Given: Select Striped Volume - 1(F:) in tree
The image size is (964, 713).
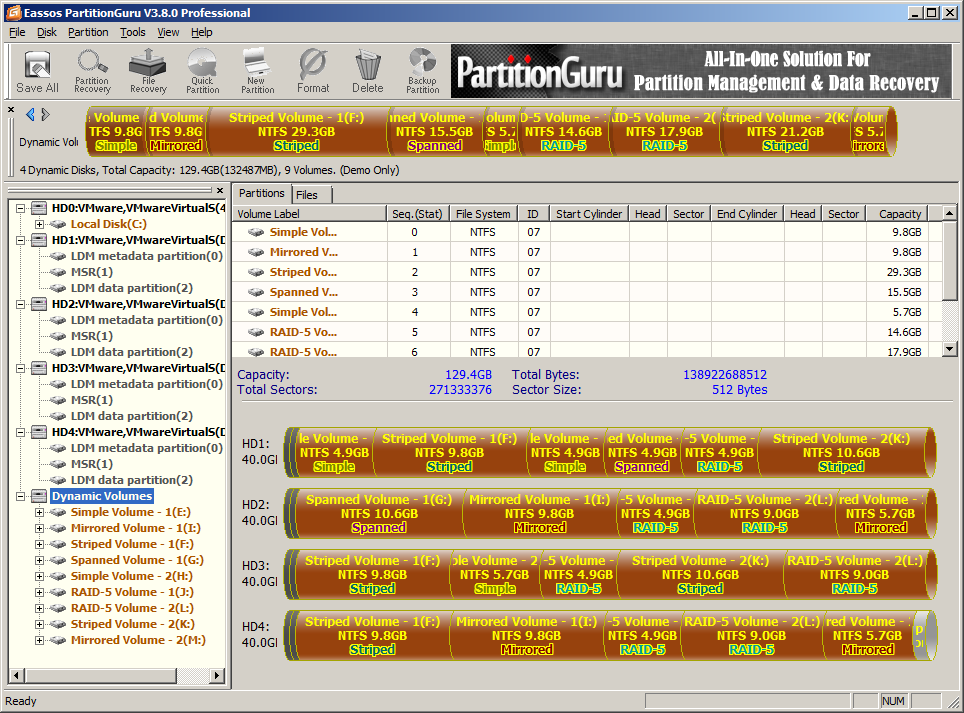Looking at the screenshot, I should click(132, 544).
